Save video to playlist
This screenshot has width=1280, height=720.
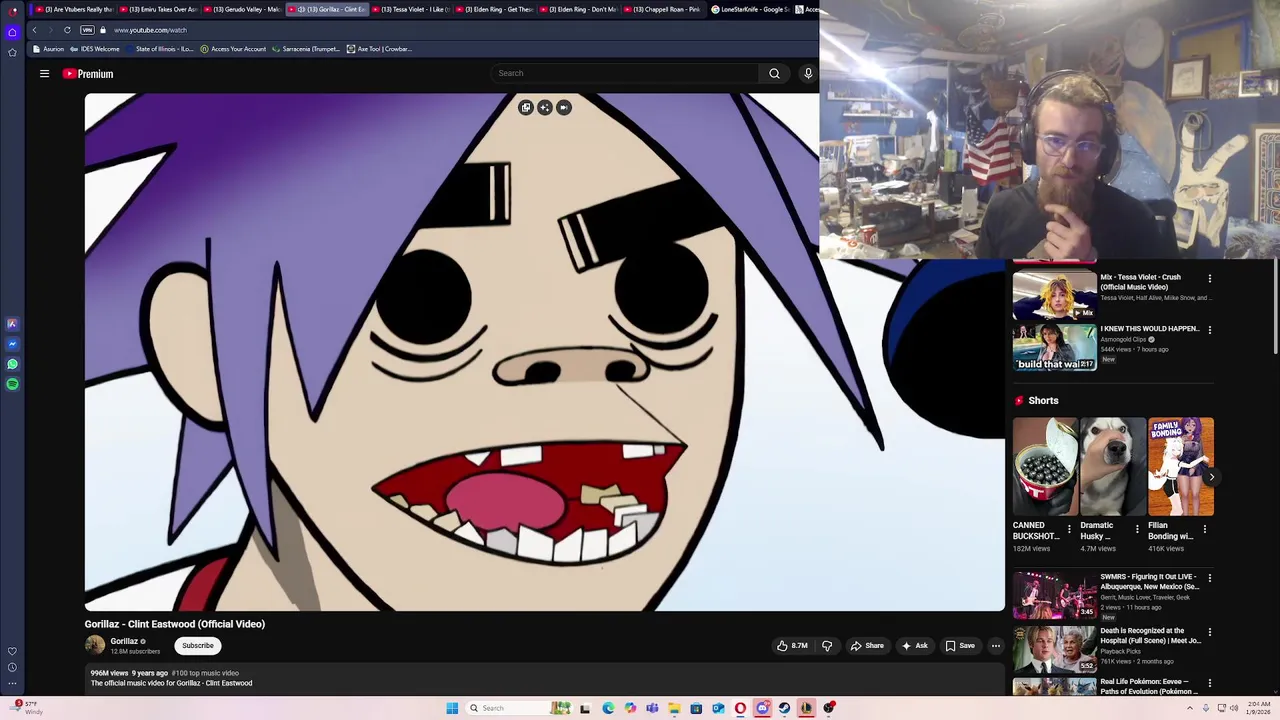tap(960, 646)
